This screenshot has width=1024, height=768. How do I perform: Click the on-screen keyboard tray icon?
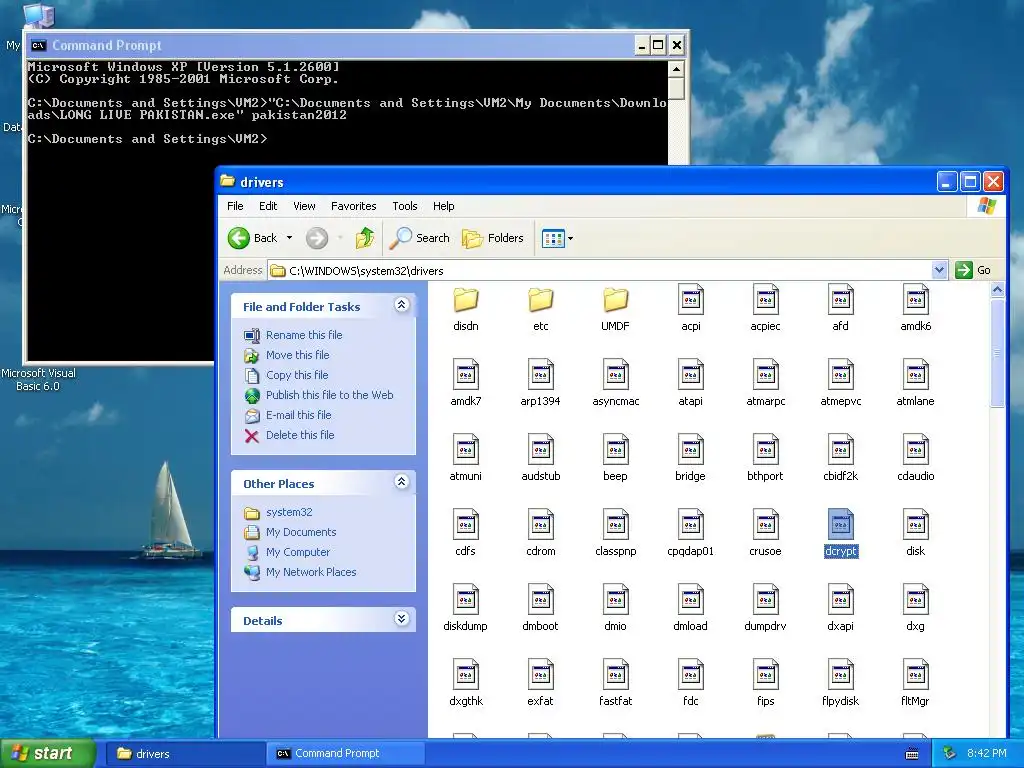click(912, 754)
